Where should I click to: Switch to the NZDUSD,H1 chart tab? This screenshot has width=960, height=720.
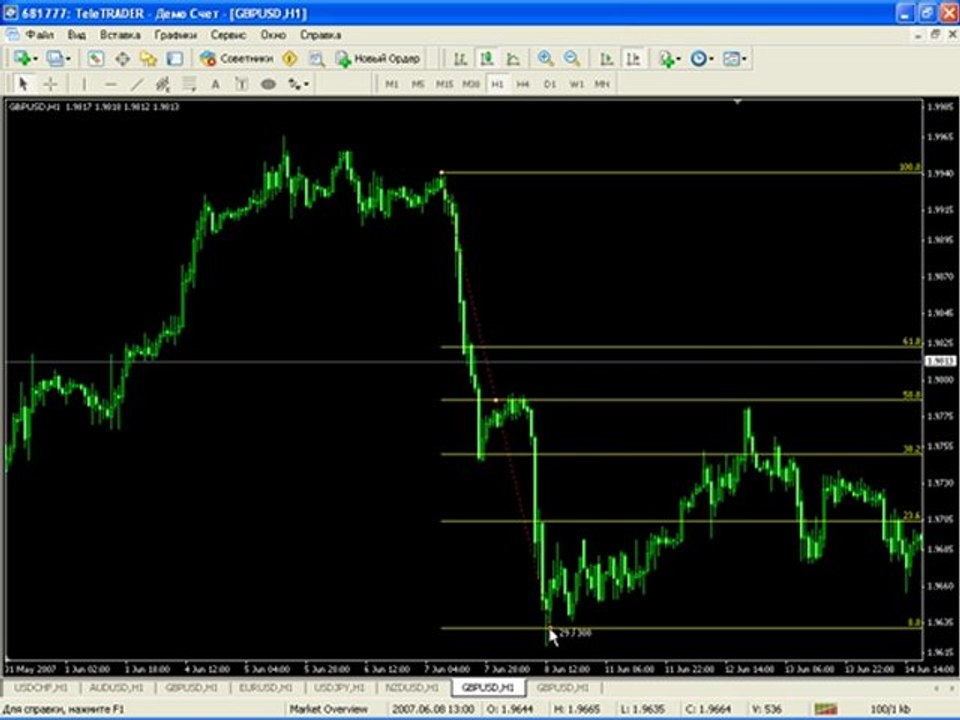[x=412, y=688]
